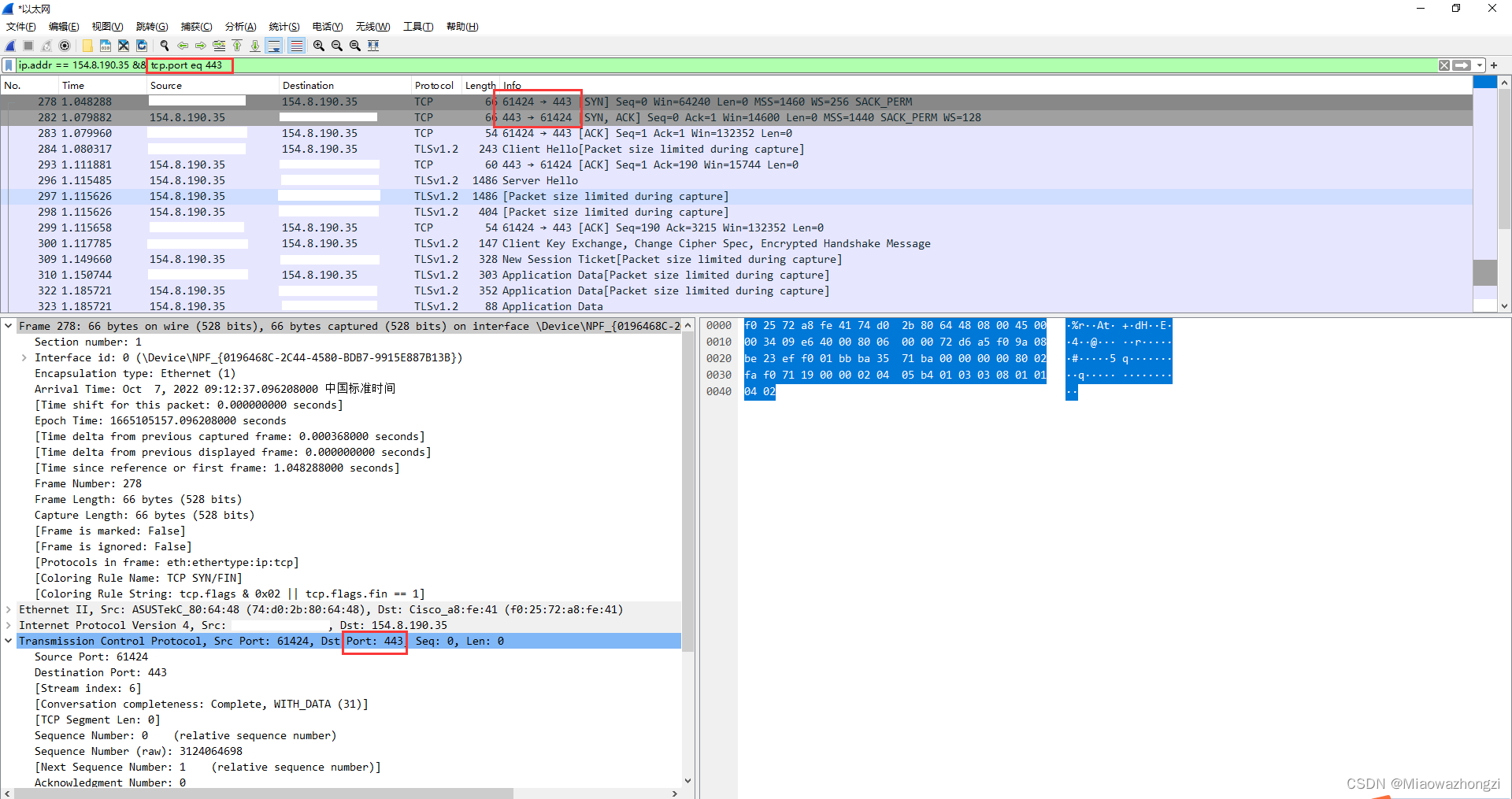Open the 电话(Y) menu
Image resolution: width=1512 pixels, height=799 pixels.
(328, 27)
